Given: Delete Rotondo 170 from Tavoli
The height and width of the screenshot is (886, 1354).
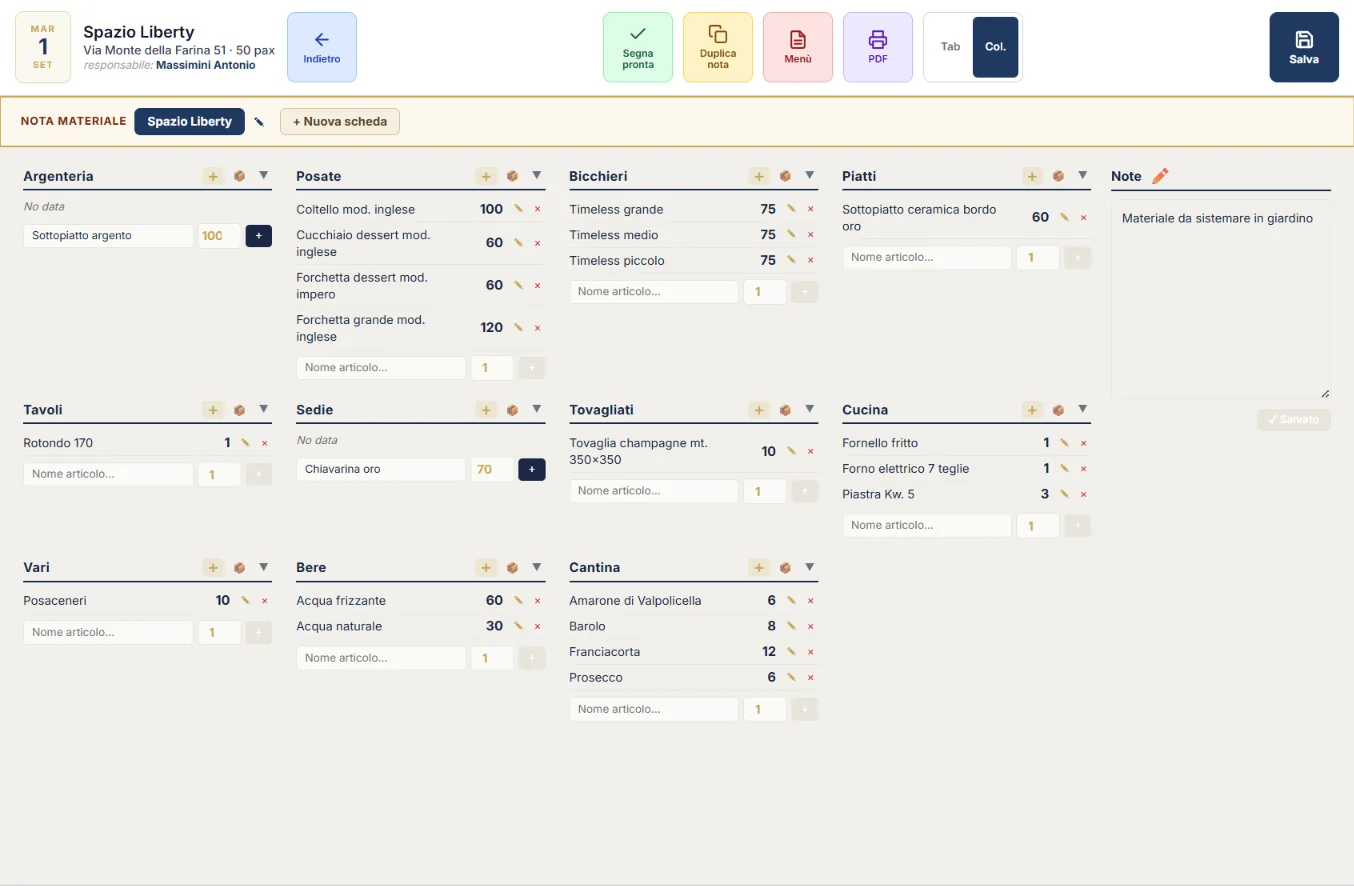Looking at the screenshot, I should (265, 443).
